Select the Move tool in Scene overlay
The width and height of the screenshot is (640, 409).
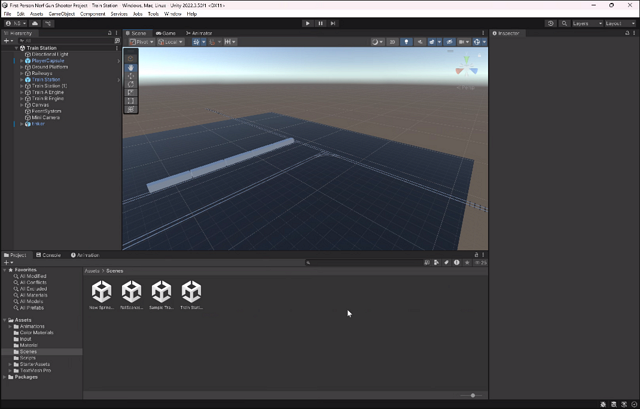[131, 76]
